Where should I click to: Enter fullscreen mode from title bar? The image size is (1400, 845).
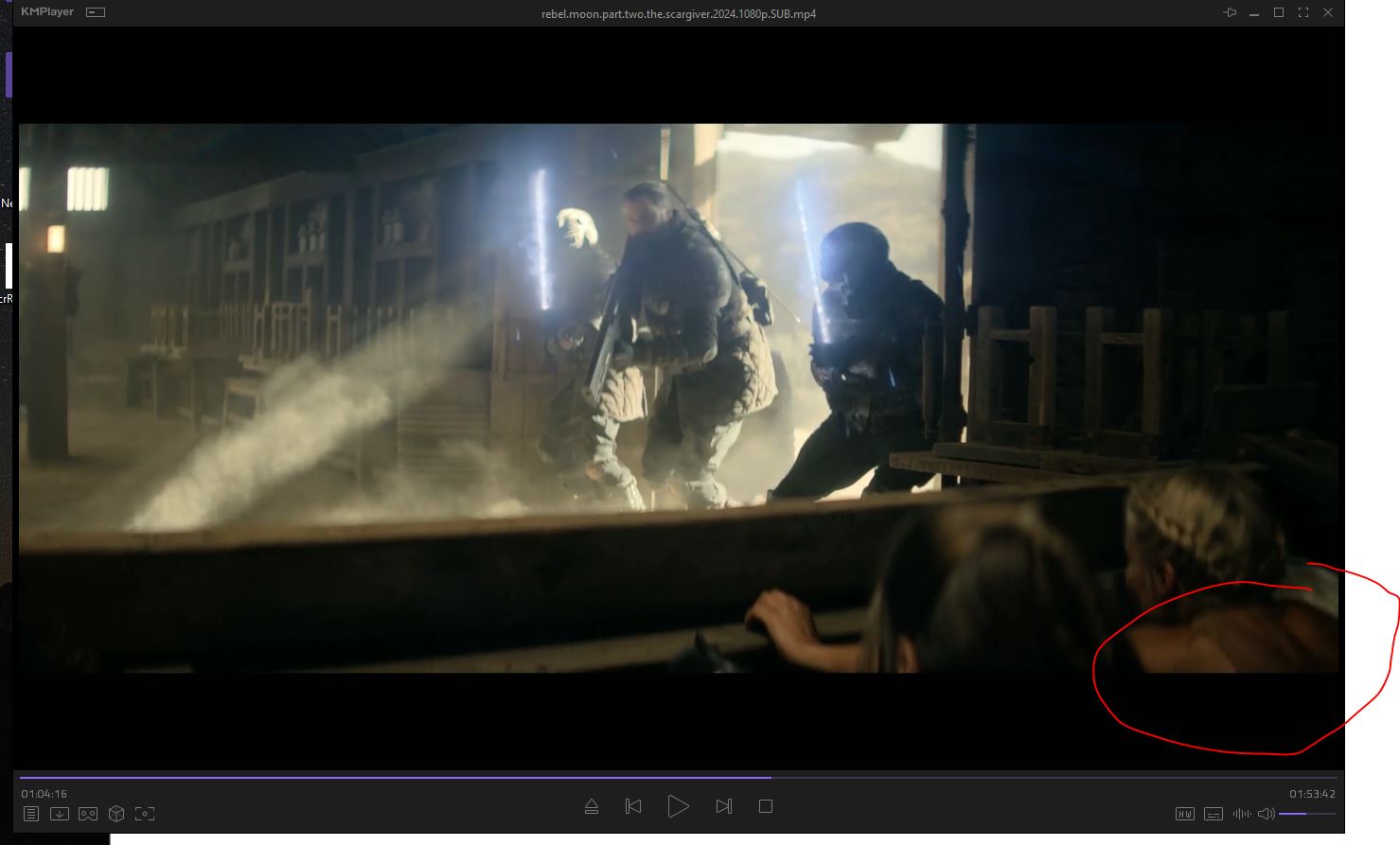[1303, 13]
